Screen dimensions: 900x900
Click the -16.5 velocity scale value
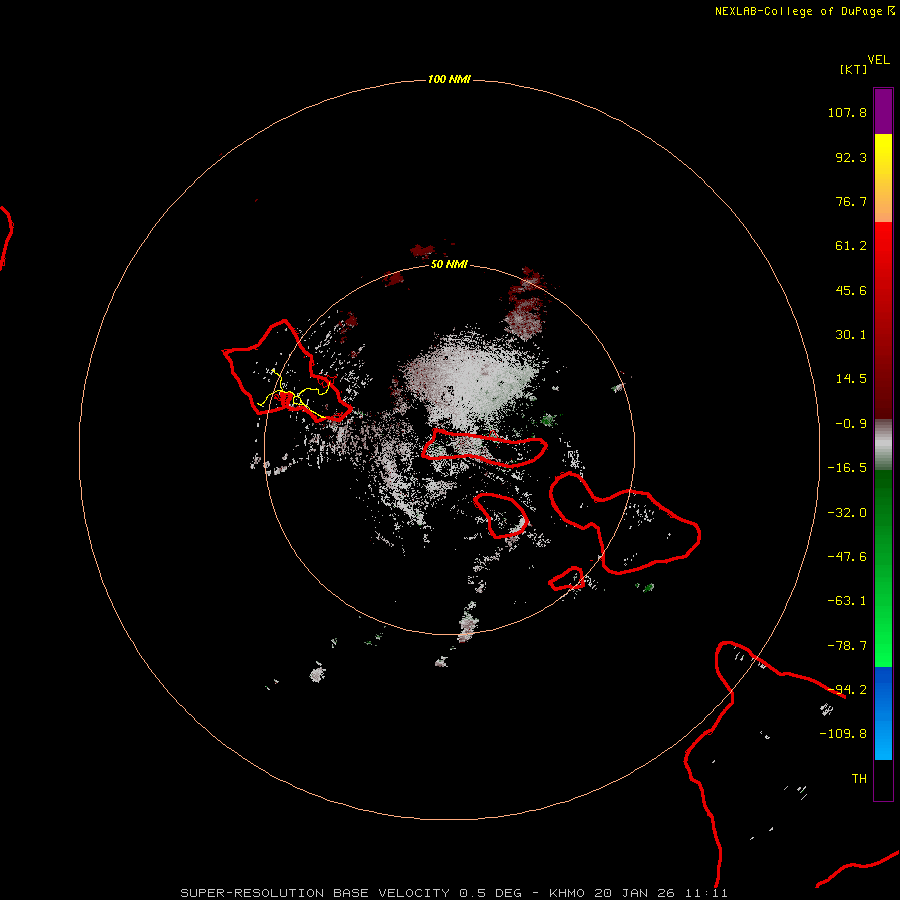click(x=847, y=468)
